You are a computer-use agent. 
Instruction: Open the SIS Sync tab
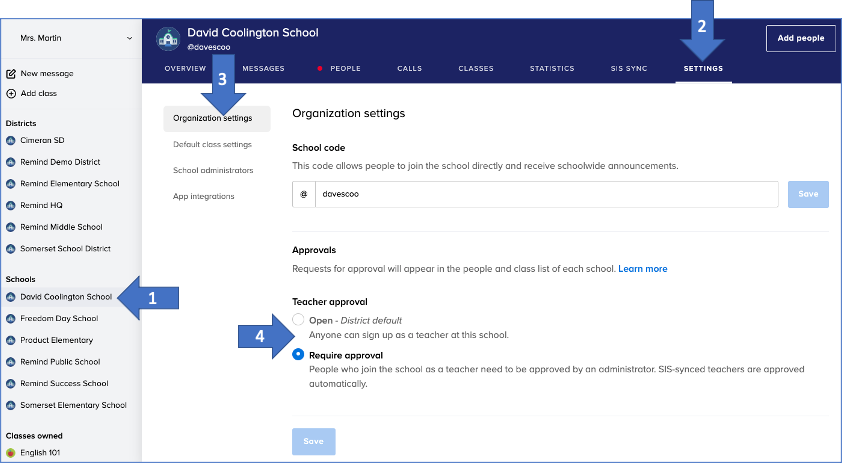(x=629, y=69)
